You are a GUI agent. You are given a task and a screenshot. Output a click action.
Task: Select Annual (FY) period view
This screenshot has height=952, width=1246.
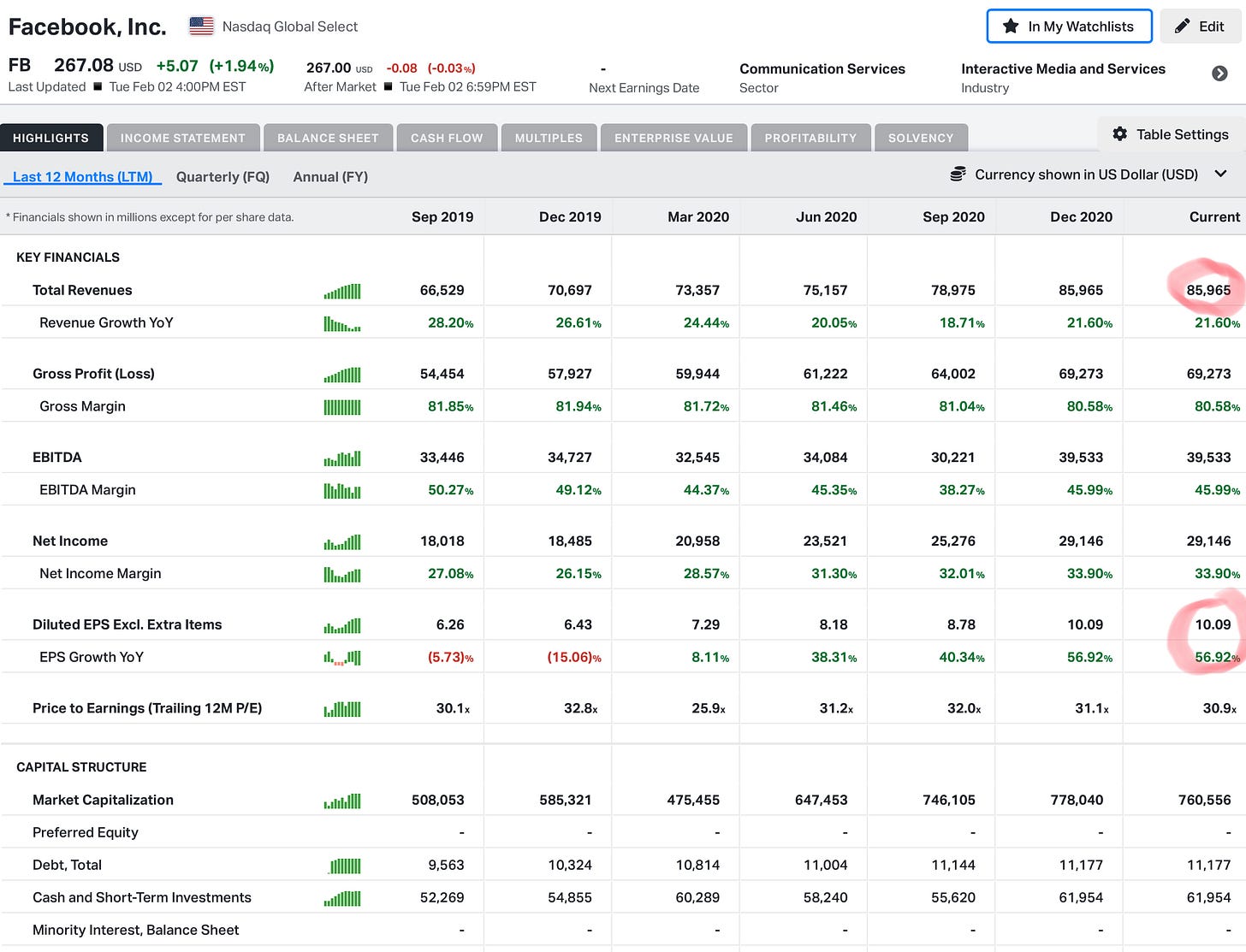(330, 177)
